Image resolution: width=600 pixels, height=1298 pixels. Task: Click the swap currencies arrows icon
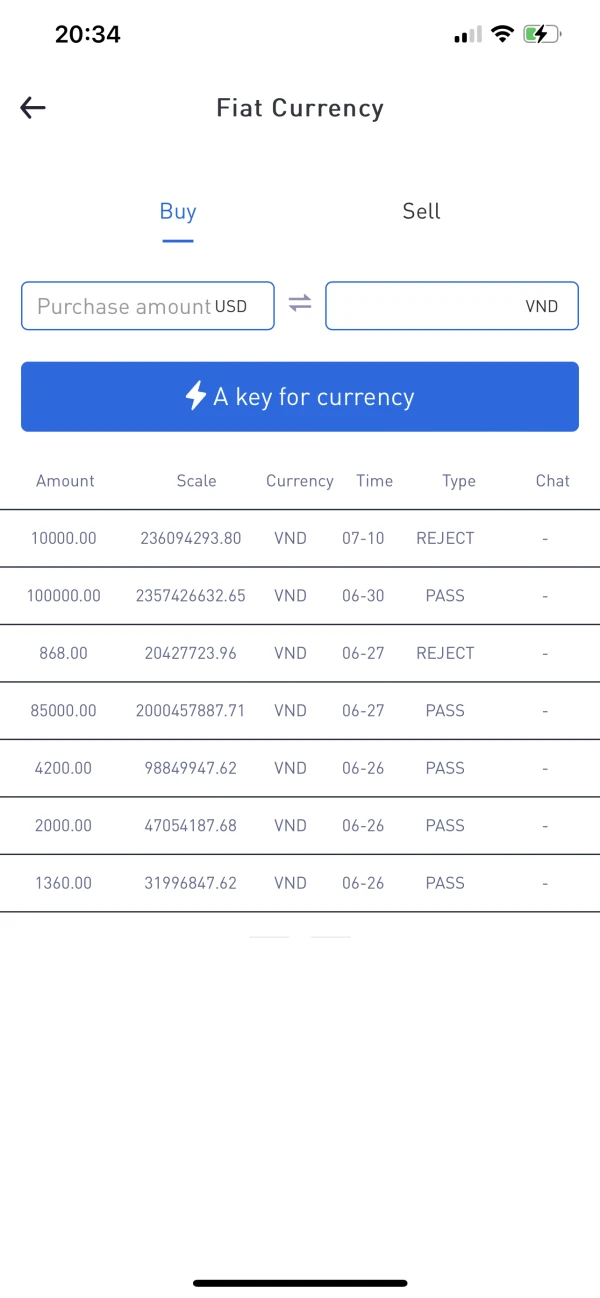300,303
